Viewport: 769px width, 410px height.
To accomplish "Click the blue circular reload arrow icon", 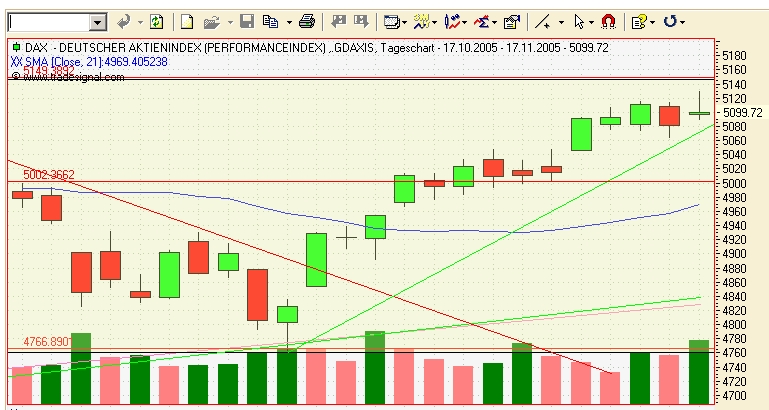I will point(670,22).
